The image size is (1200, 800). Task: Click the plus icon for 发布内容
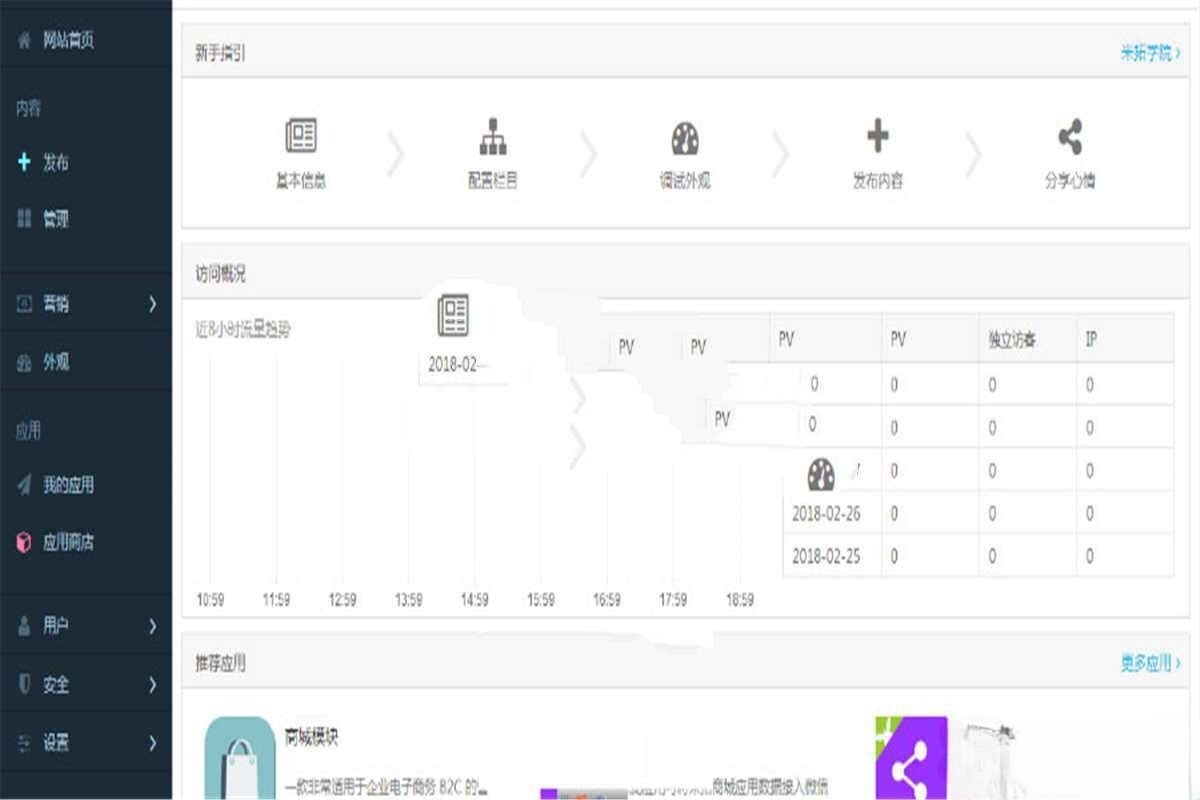(876, 138)
